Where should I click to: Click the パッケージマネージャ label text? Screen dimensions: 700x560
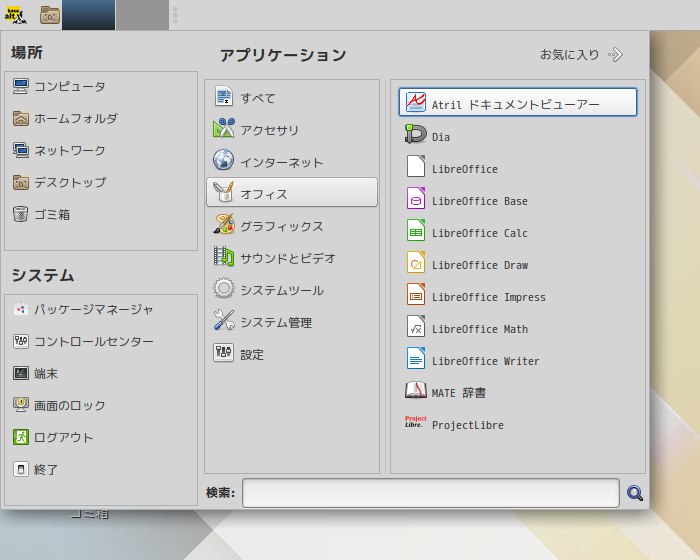coord(94,309)
